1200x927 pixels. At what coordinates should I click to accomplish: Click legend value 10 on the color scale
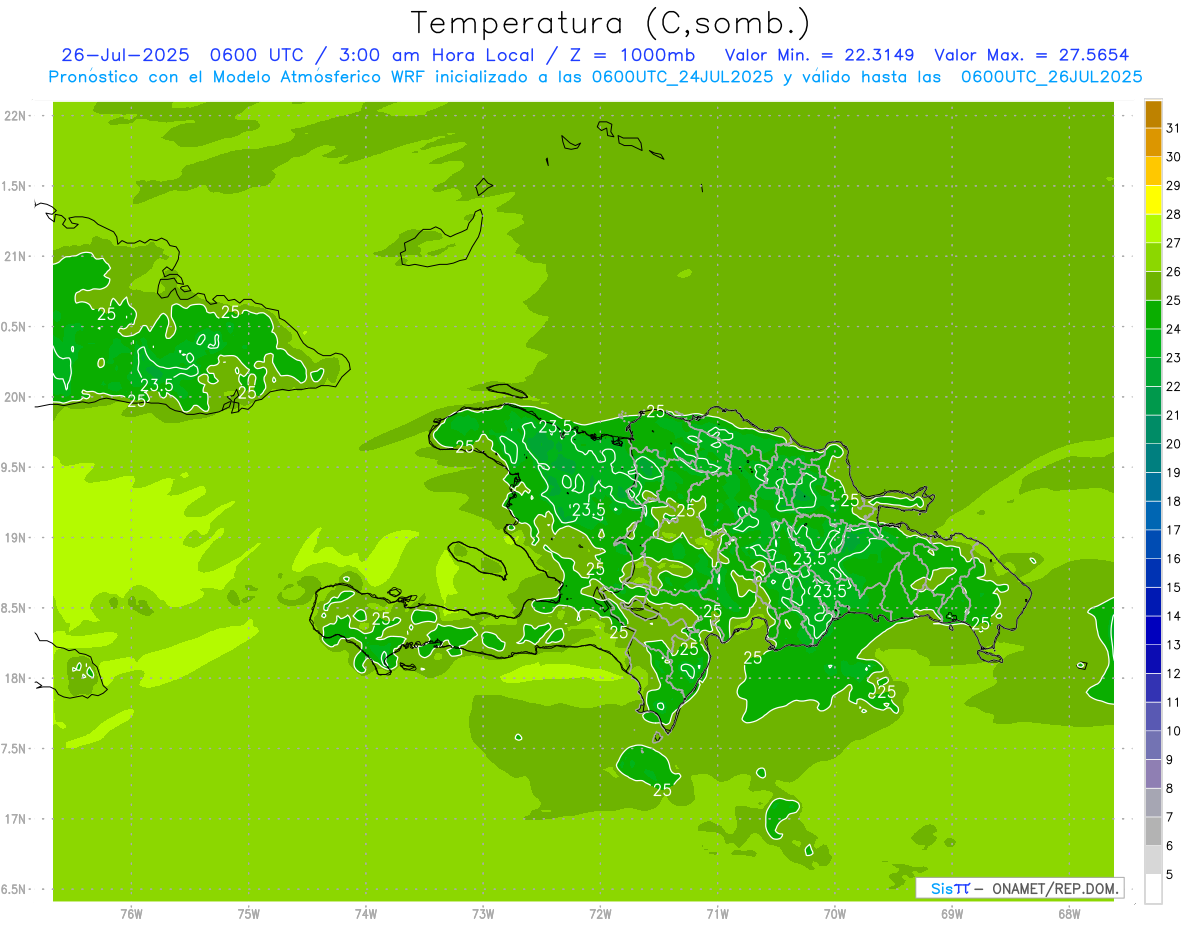[1174, 731]
